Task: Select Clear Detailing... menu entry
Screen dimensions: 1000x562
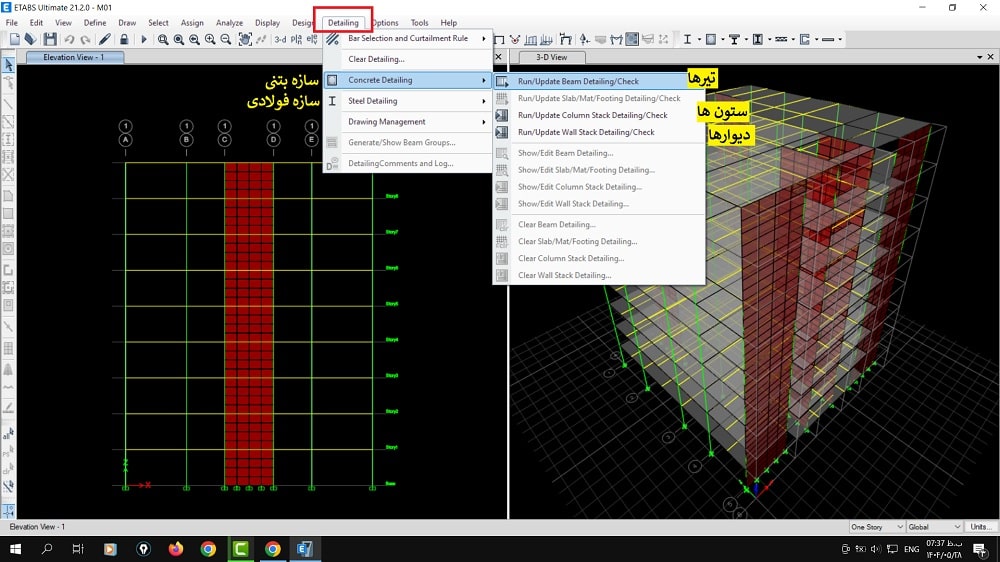Action: [376, 59]
